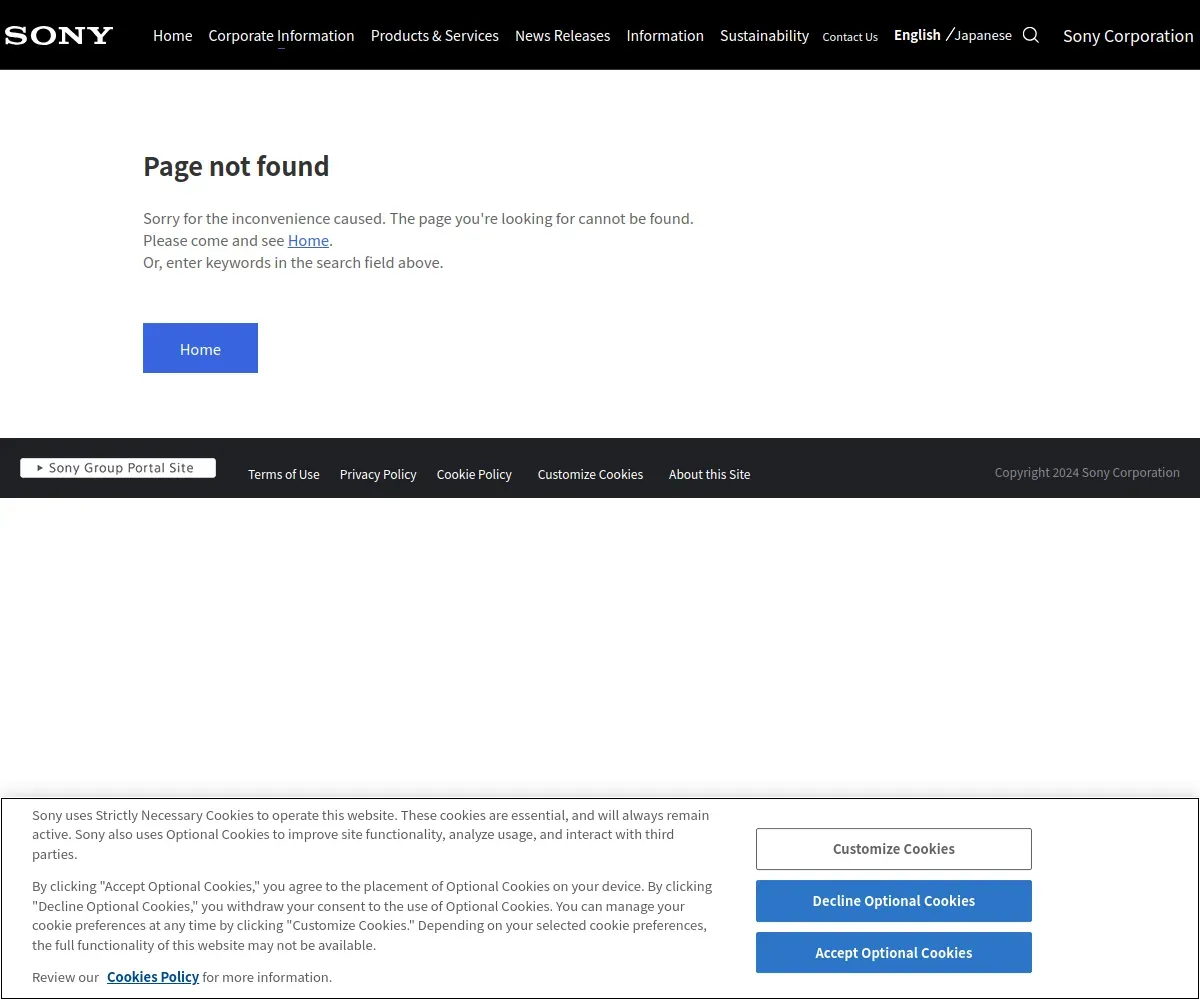Click 'Or, enter keywords in the search field above.'
1200x1000 pixels.
tap(293, 263)
